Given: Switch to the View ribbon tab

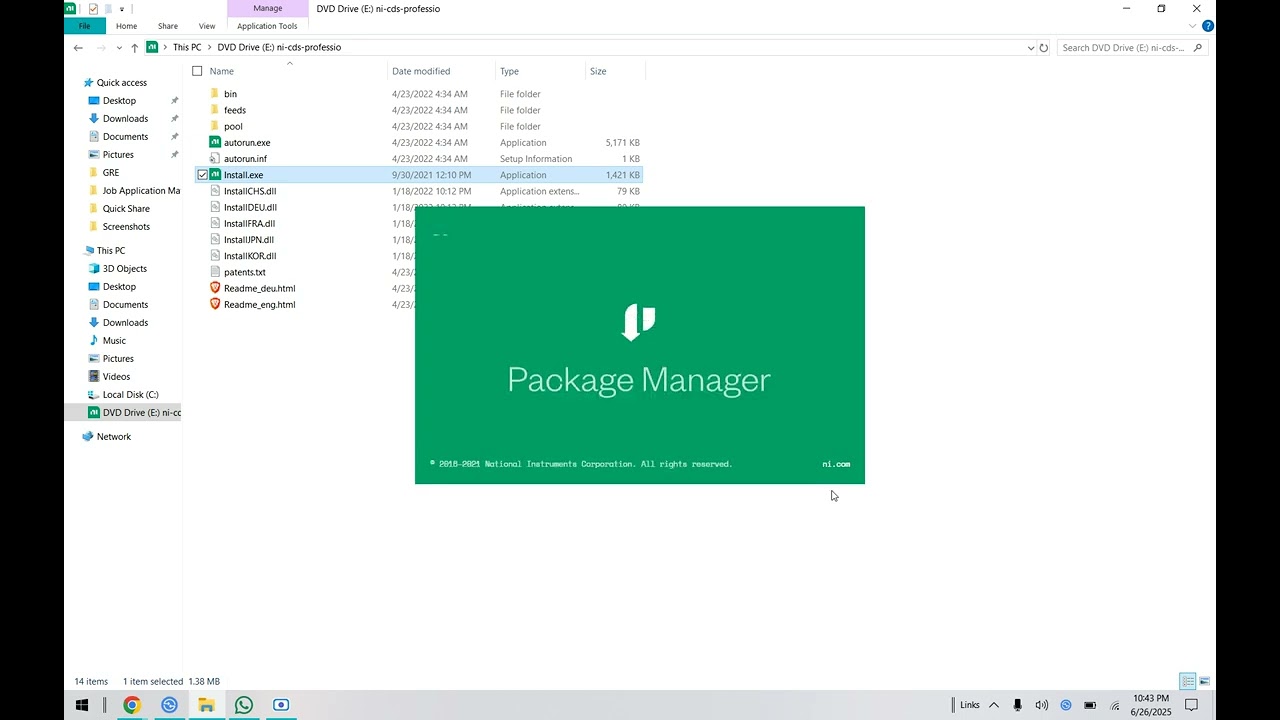Looking at the screenshot, I should pos(207,26).
